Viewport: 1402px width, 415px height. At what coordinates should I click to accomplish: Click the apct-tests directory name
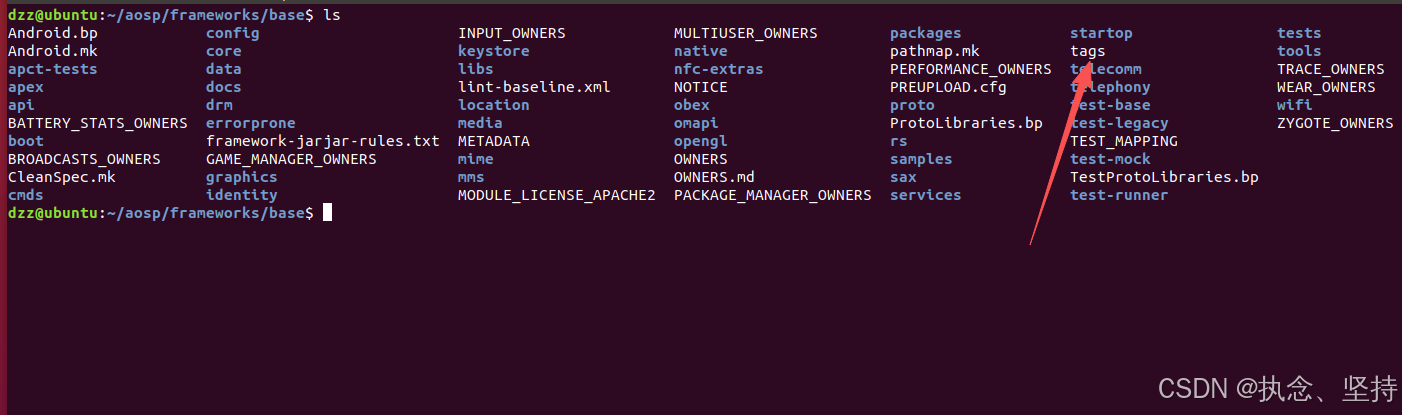pos(52,69)
